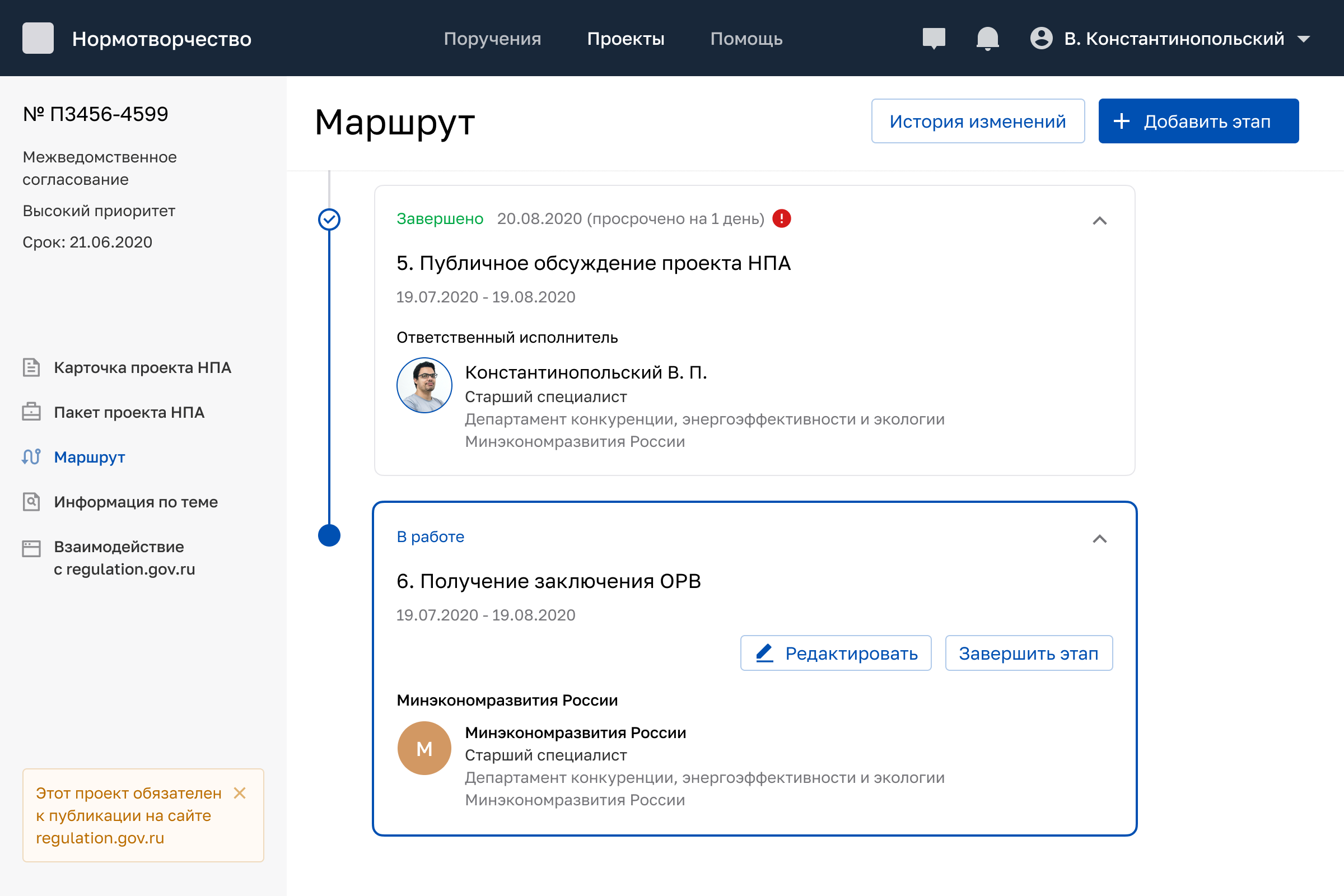The width and height of the screenshot is (1344, 896).
Task: Click the orange М avatar
Action: [424, 748]
